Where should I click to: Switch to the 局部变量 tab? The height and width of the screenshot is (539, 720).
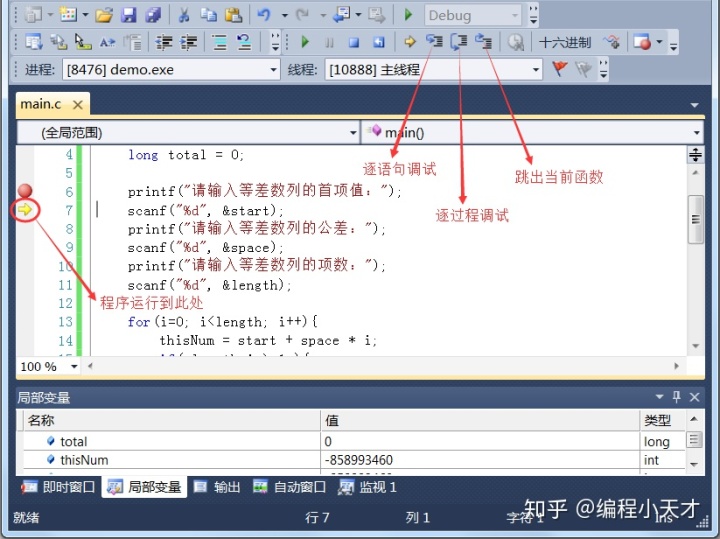[144, 487]
